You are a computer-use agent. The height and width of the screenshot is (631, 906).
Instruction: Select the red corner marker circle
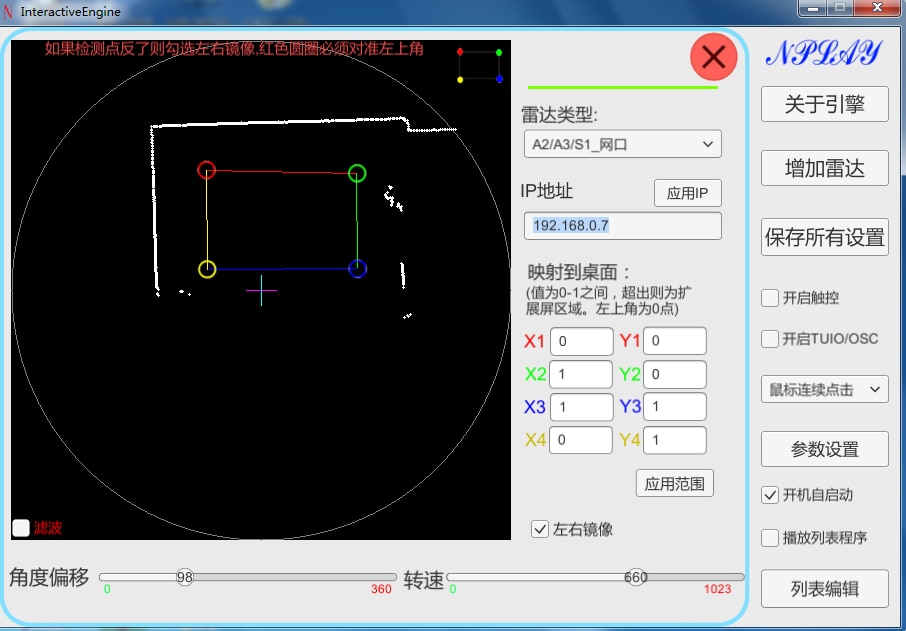tap(206, 170)
